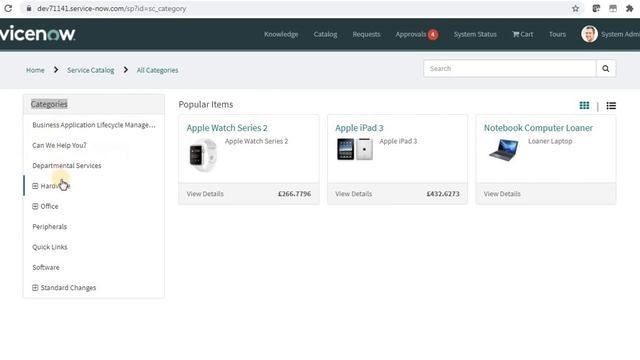Viewport: 640px width, 360px height.
Task: View Details for Apple iPad 3
Action: click(x=353, y=194)
